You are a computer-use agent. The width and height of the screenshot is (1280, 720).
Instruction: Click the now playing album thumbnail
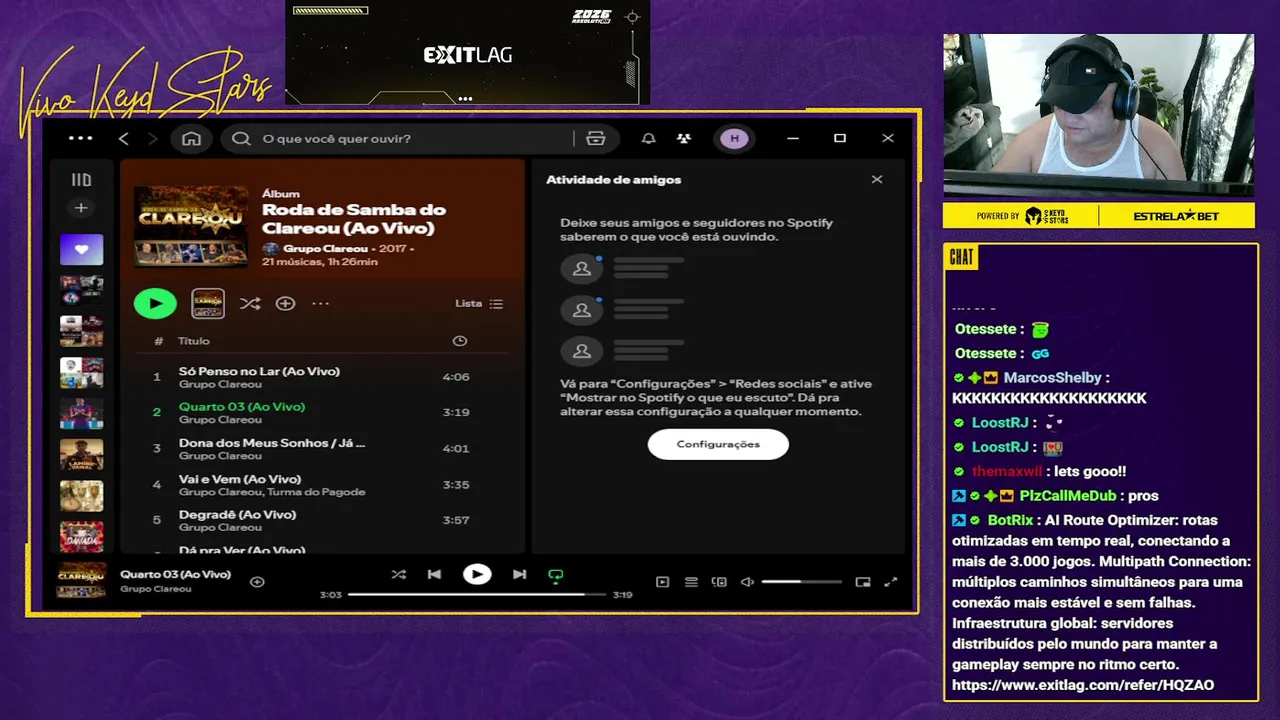click(81, 580)
